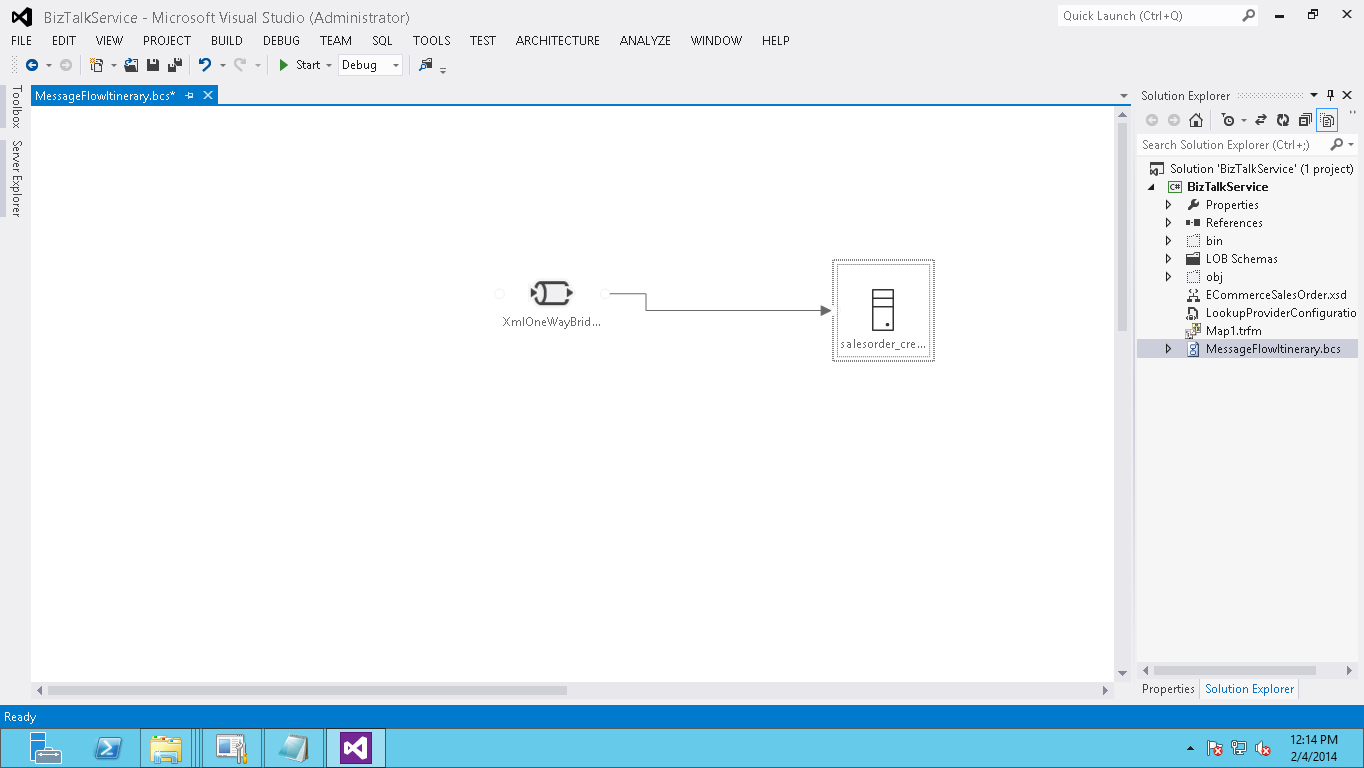
Task: Open the active files dropdown beside the document tabs
Action: click(x=1125, y=96)
